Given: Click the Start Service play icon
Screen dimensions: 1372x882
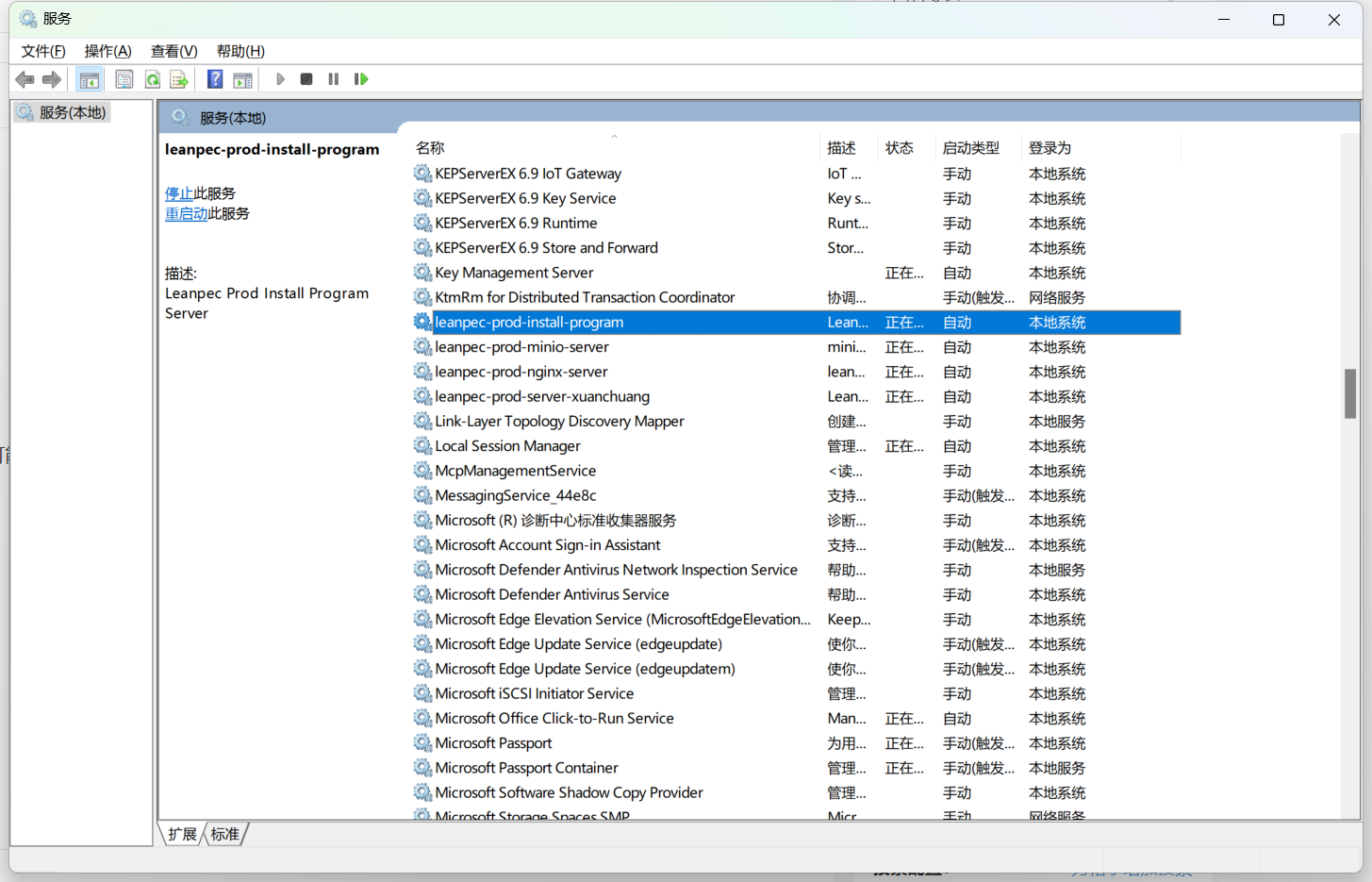Looking at the screenshot, I should (x=280, y=79).
